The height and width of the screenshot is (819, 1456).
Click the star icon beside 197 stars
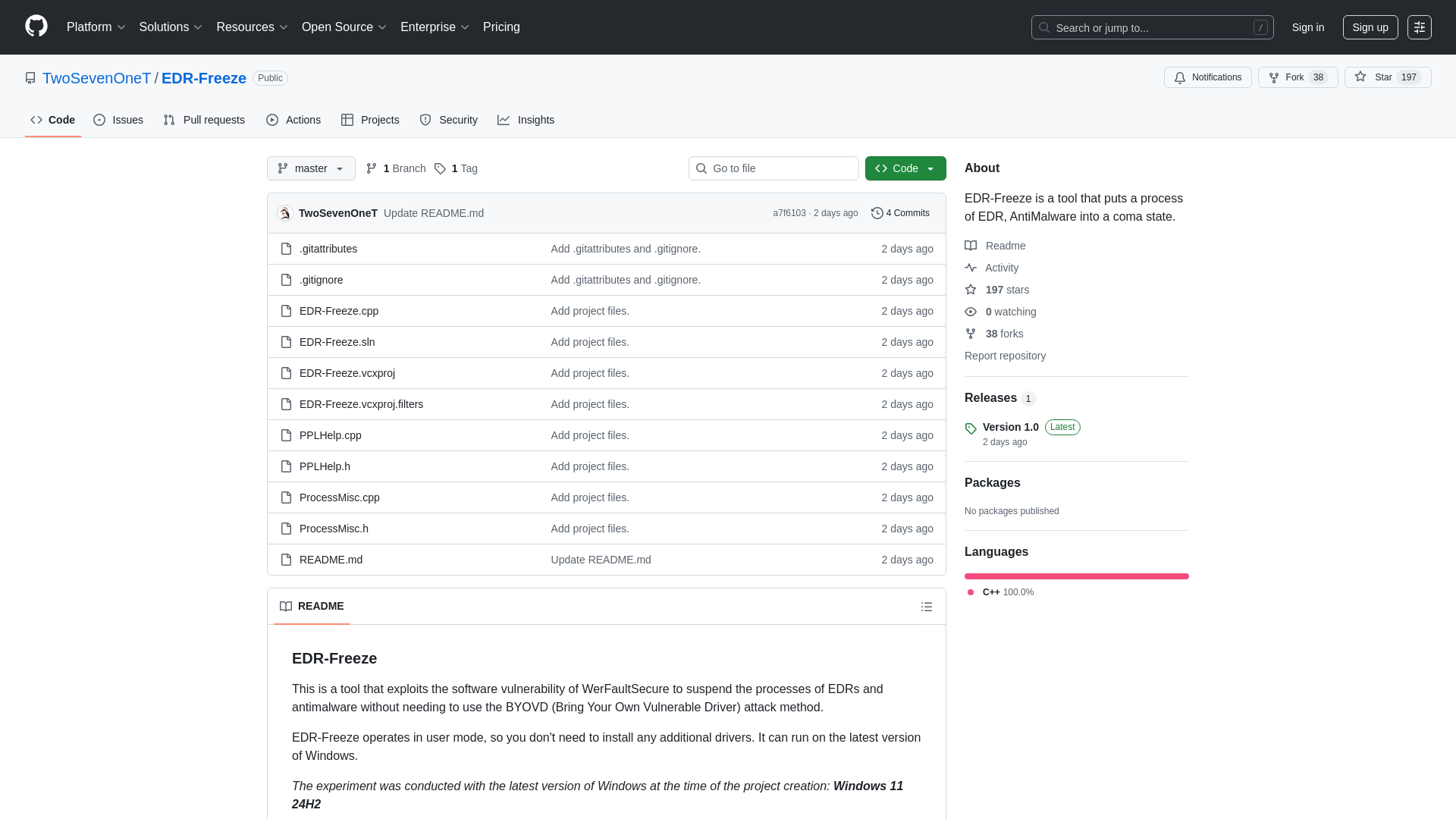[x=971, y=290]
